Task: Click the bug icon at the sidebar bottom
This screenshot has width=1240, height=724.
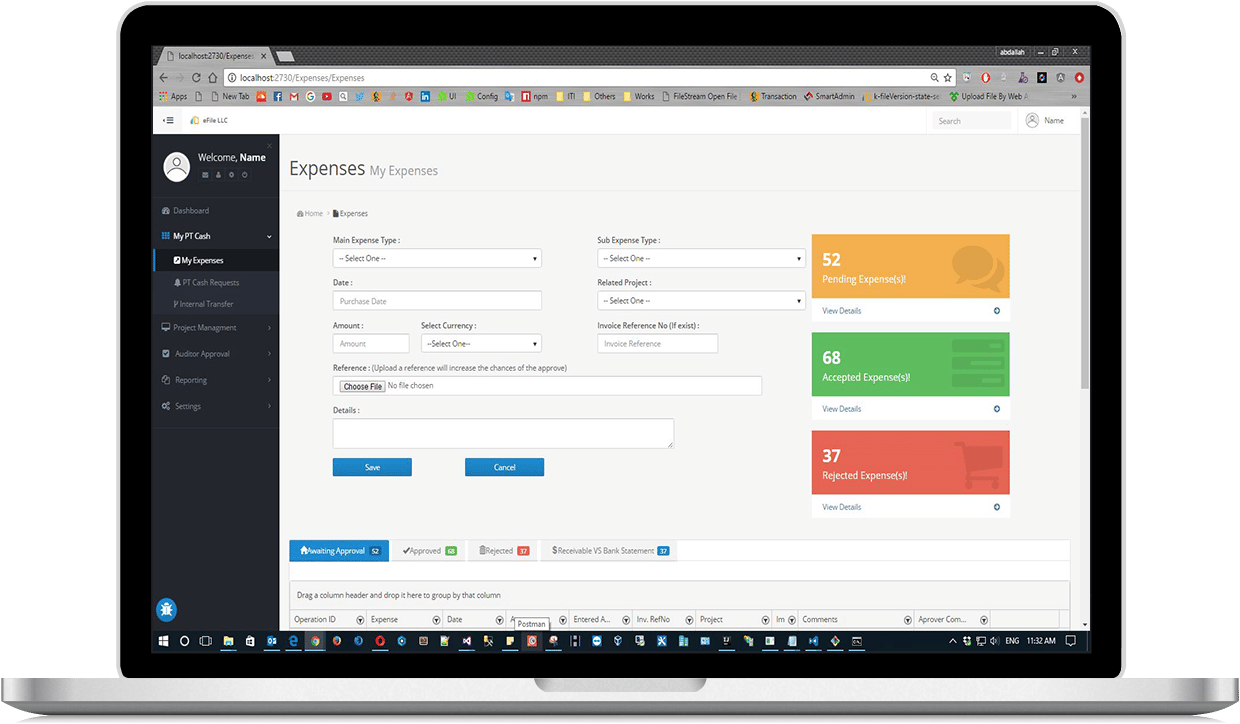Action: pos(167,608)
